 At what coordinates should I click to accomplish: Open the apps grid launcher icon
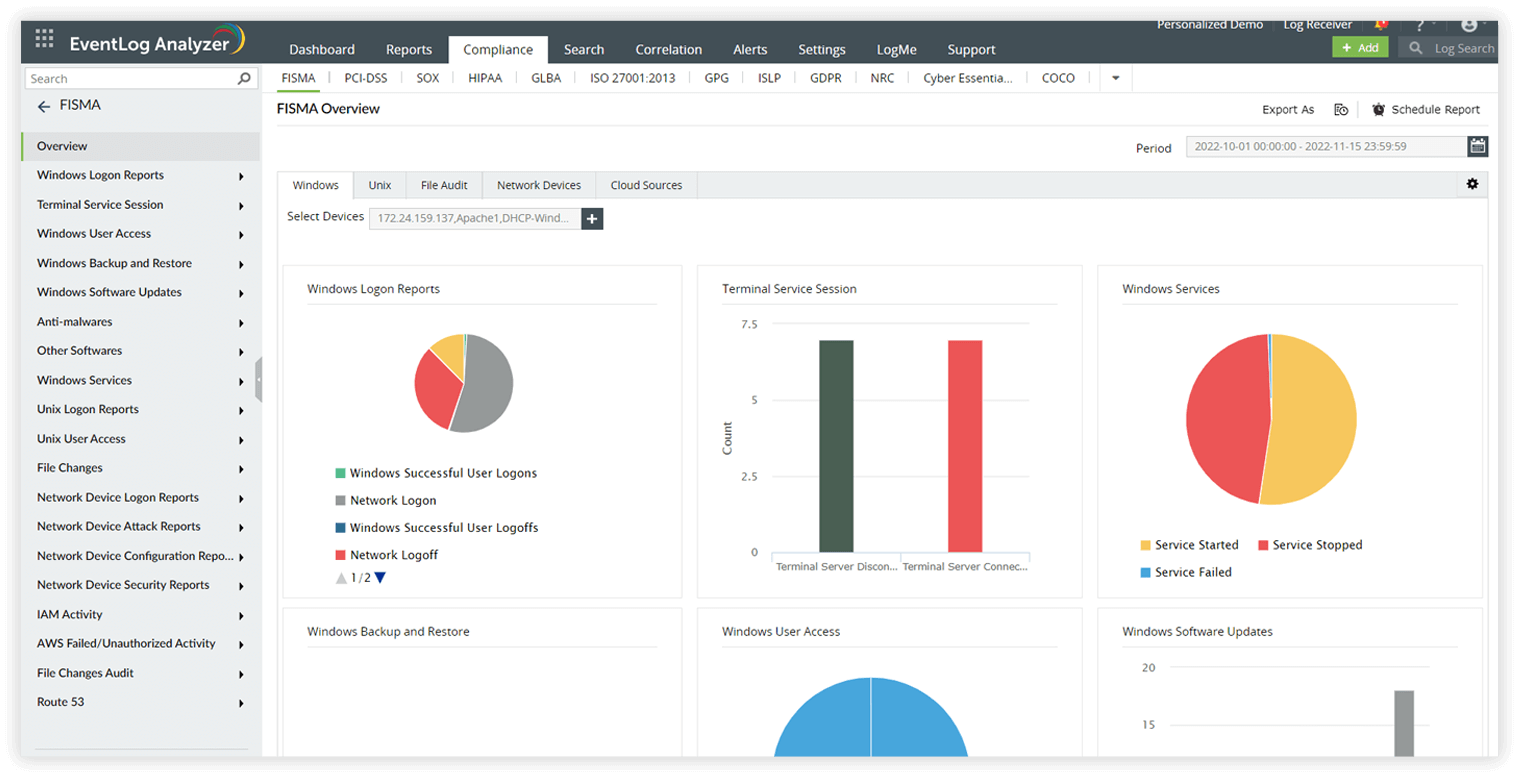(x=44, y=39)
